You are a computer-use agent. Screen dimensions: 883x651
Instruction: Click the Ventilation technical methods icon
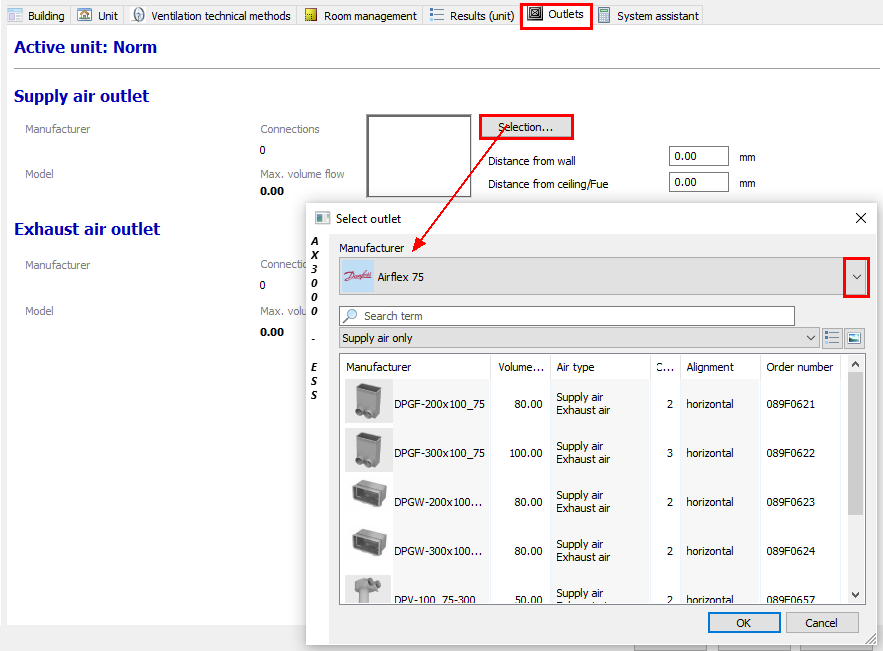(138, 15)
